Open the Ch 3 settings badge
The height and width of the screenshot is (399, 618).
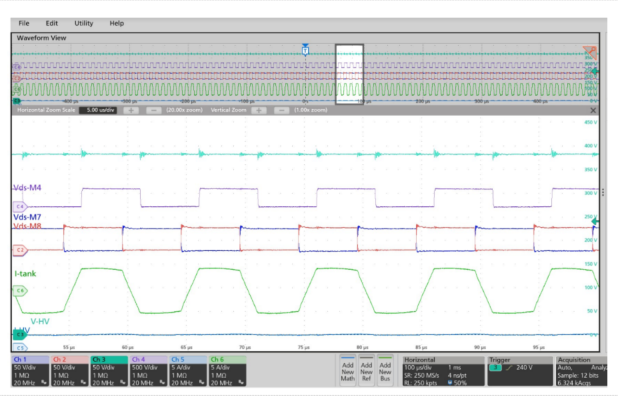109,371
